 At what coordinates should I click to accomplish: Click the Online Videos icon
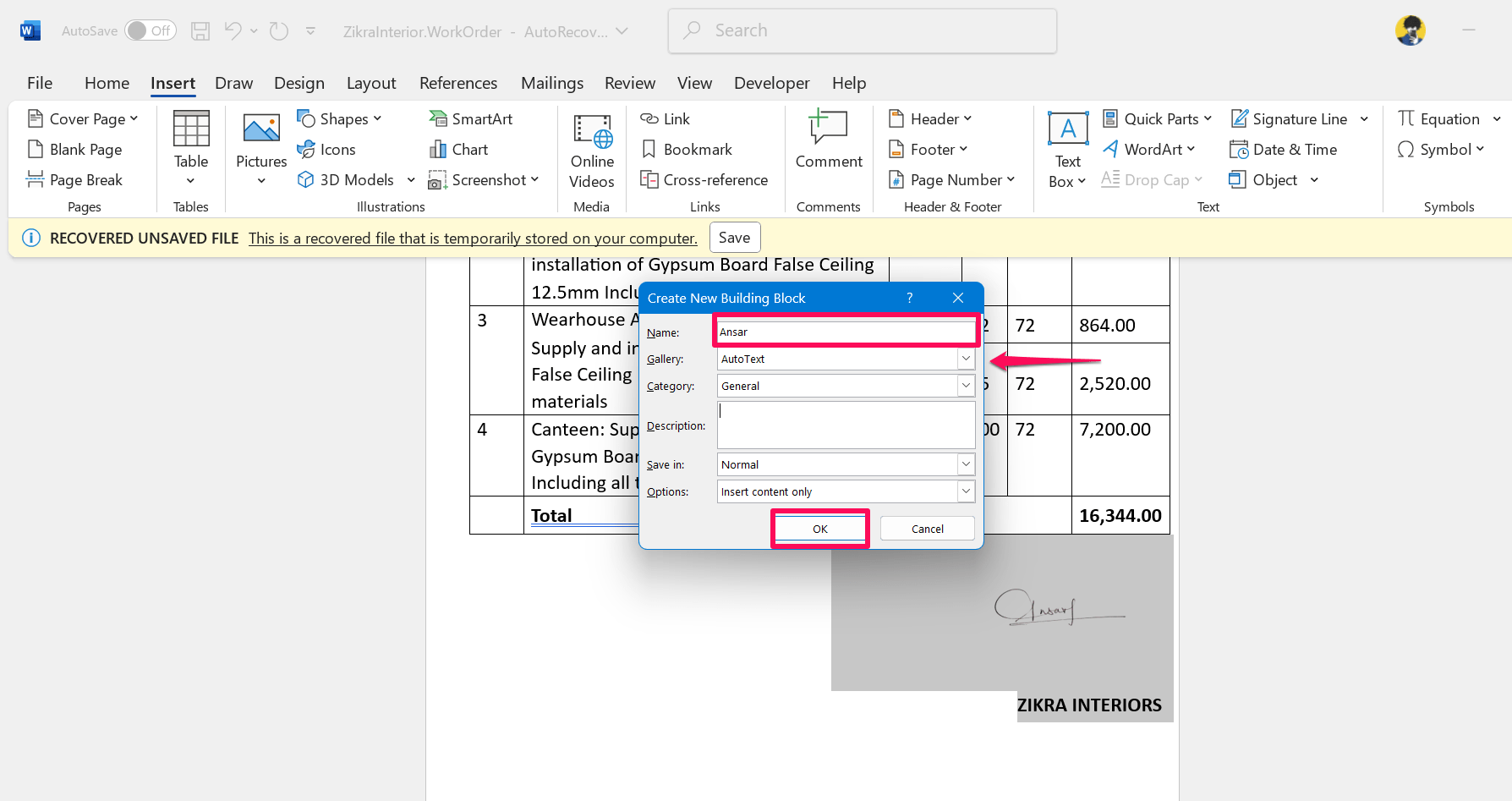[592, 132]
